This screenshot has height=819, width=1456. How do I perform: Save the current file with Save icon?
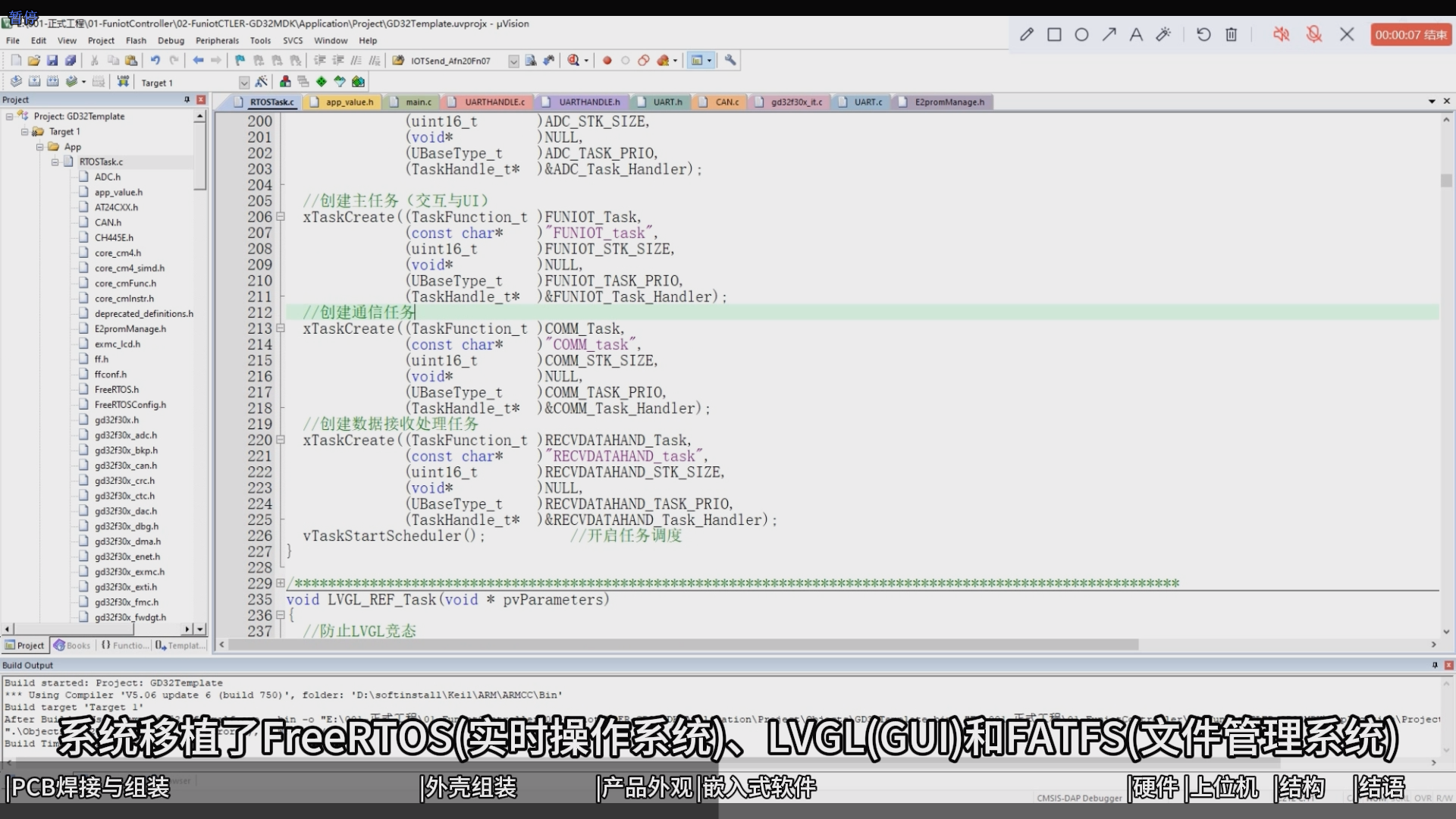pos(52,61)
